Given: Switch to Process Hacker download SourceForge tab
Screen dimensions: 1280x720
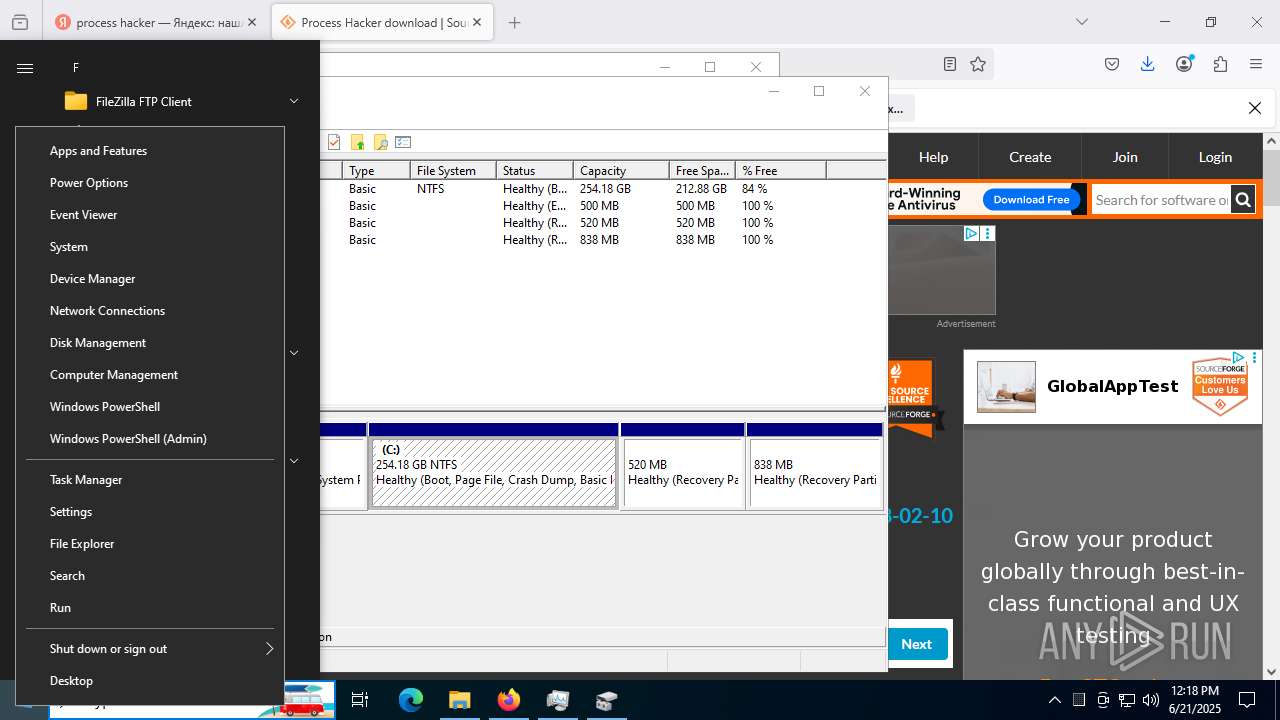Looking at the screenshot, I should click(x=382, y=22).
